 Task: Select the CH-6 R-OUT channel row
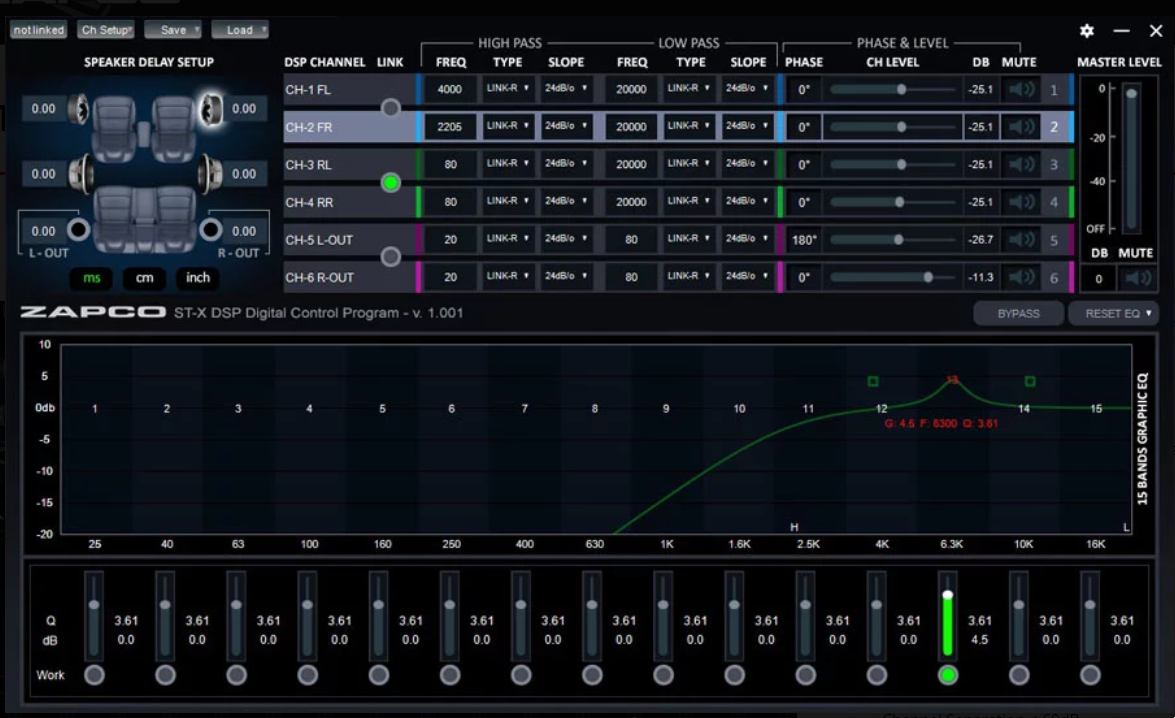(x=350, y=277)
